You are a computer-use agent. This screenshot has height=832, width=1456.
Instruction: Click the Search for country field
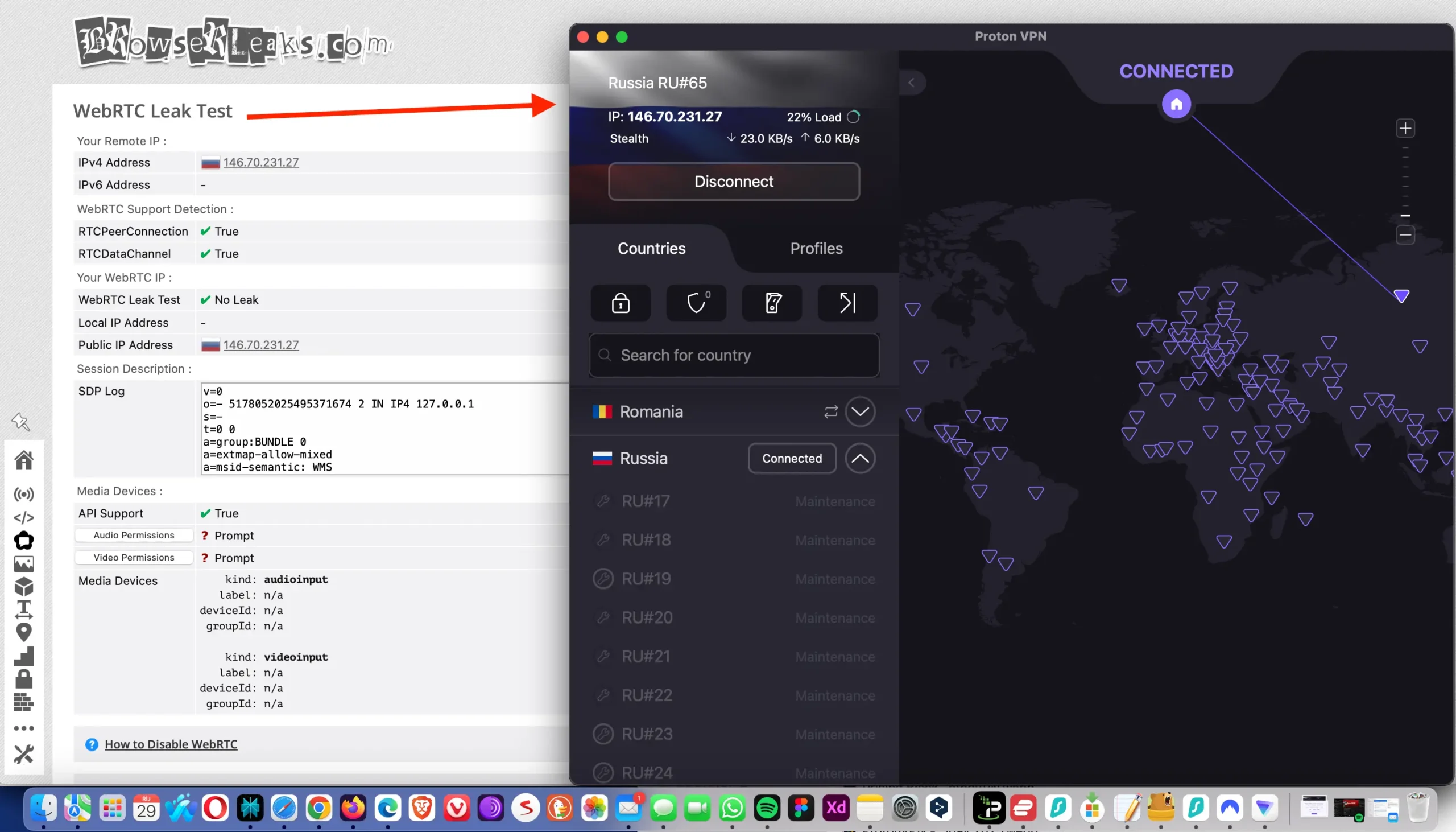(x=734, y=355)
